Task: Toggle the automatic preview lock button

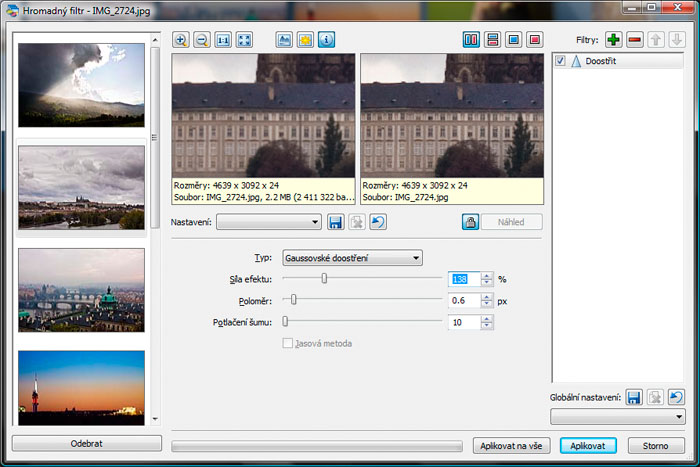Action: coord(469,222)
